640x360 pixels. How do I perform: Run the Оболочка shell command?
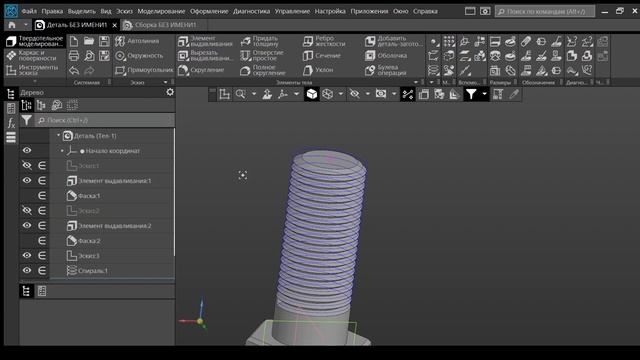point(386,56)
